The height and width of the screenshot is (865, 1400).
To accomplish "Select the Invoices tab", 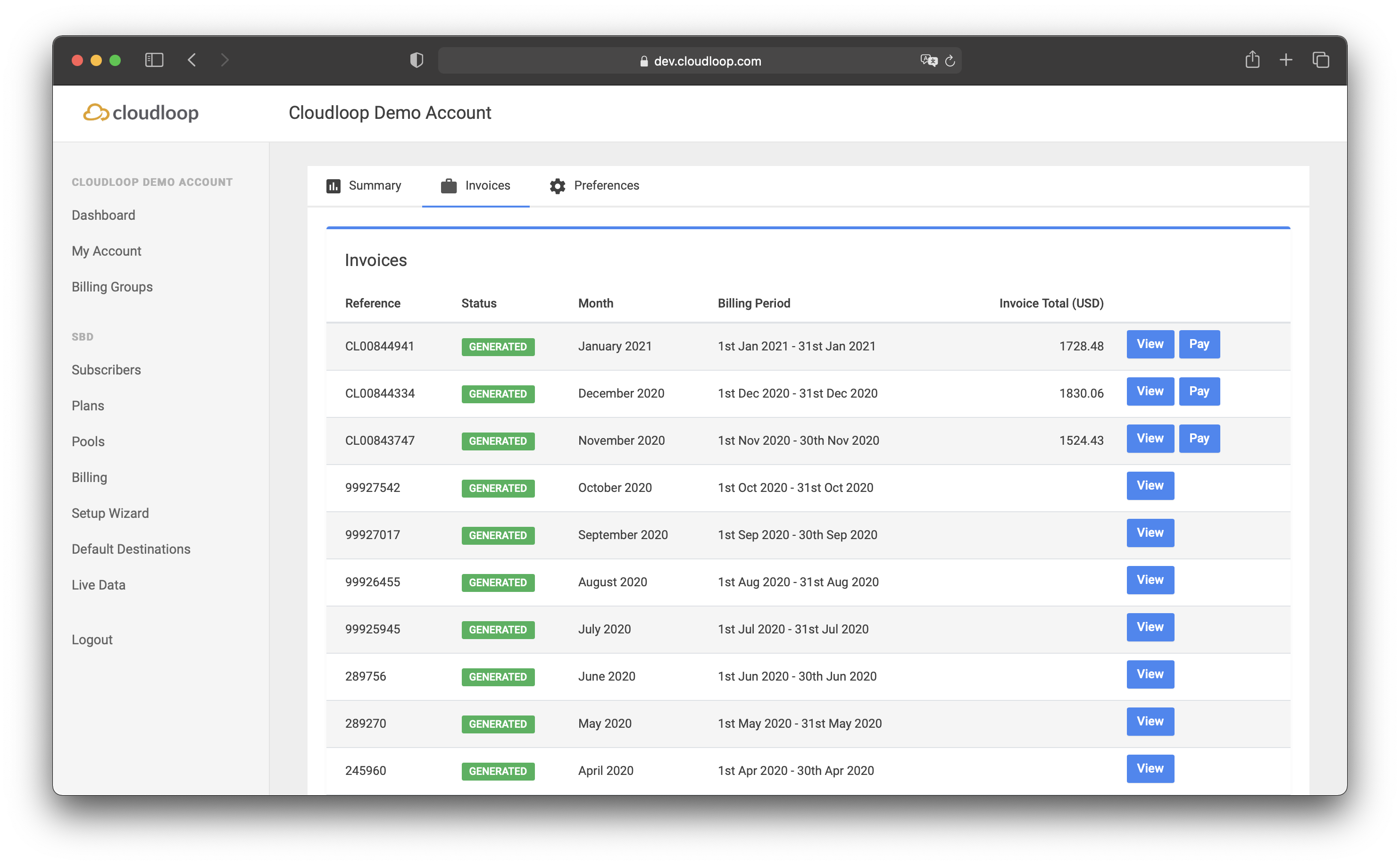I will coord(475,185).
